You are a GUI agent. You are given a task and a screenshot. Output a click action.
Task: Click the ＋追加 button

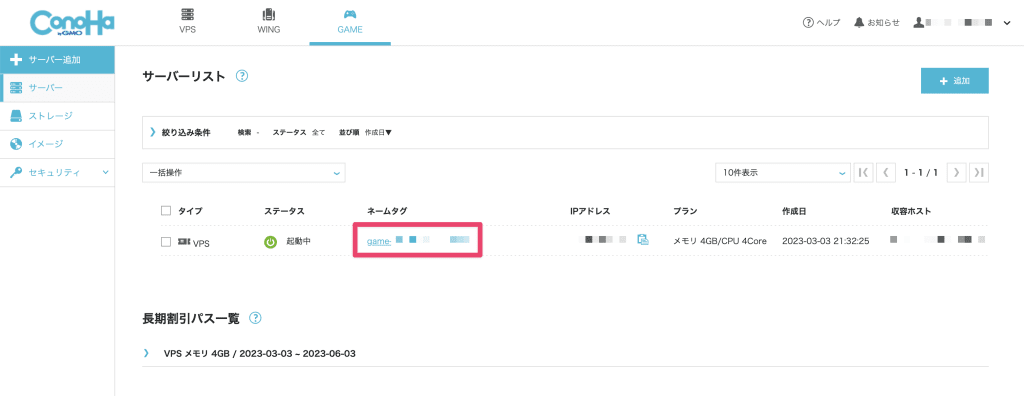954,81
